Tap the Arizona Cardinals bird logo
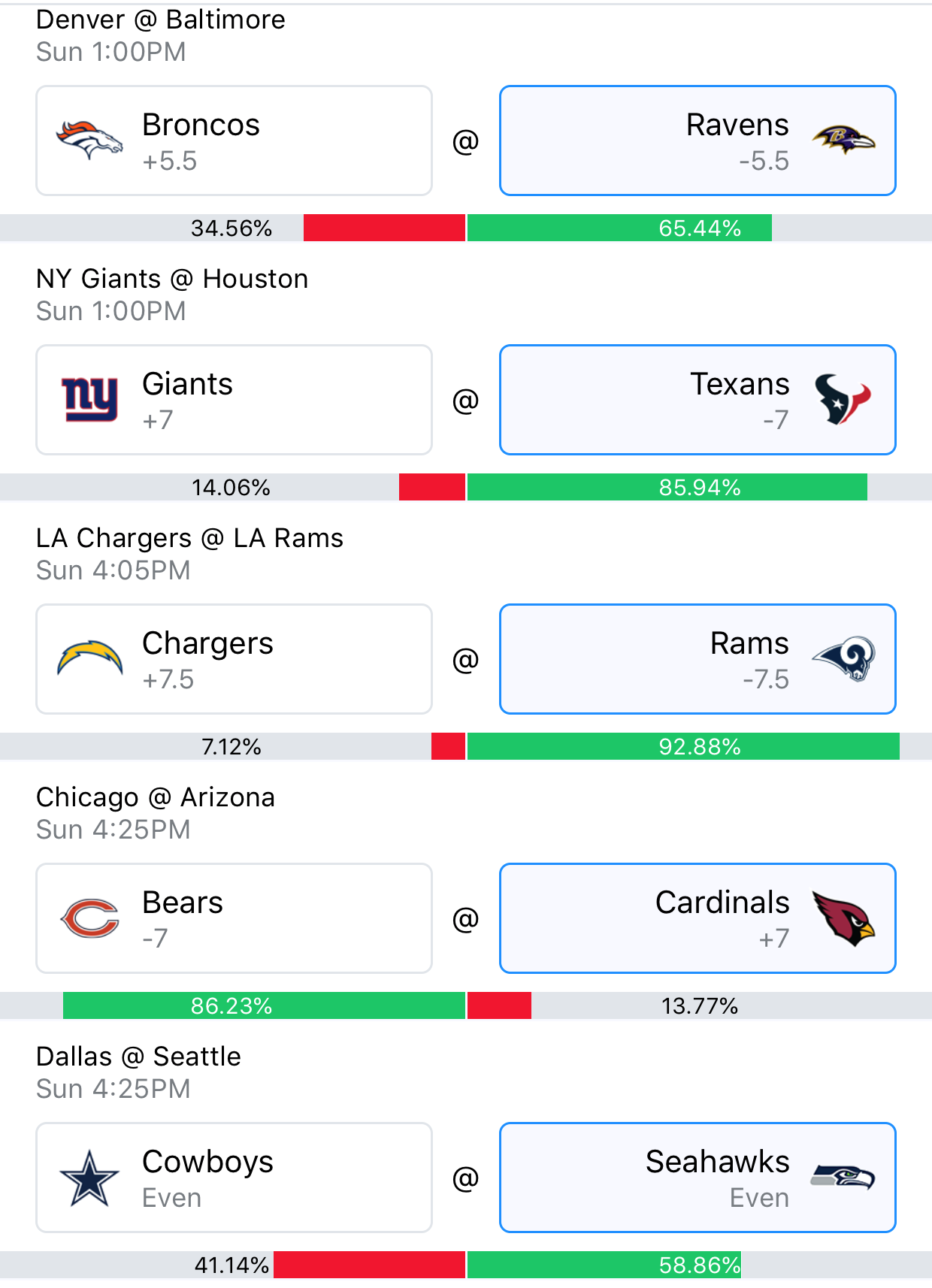This screenshot has height=1288, width=932. click(843, 918)
